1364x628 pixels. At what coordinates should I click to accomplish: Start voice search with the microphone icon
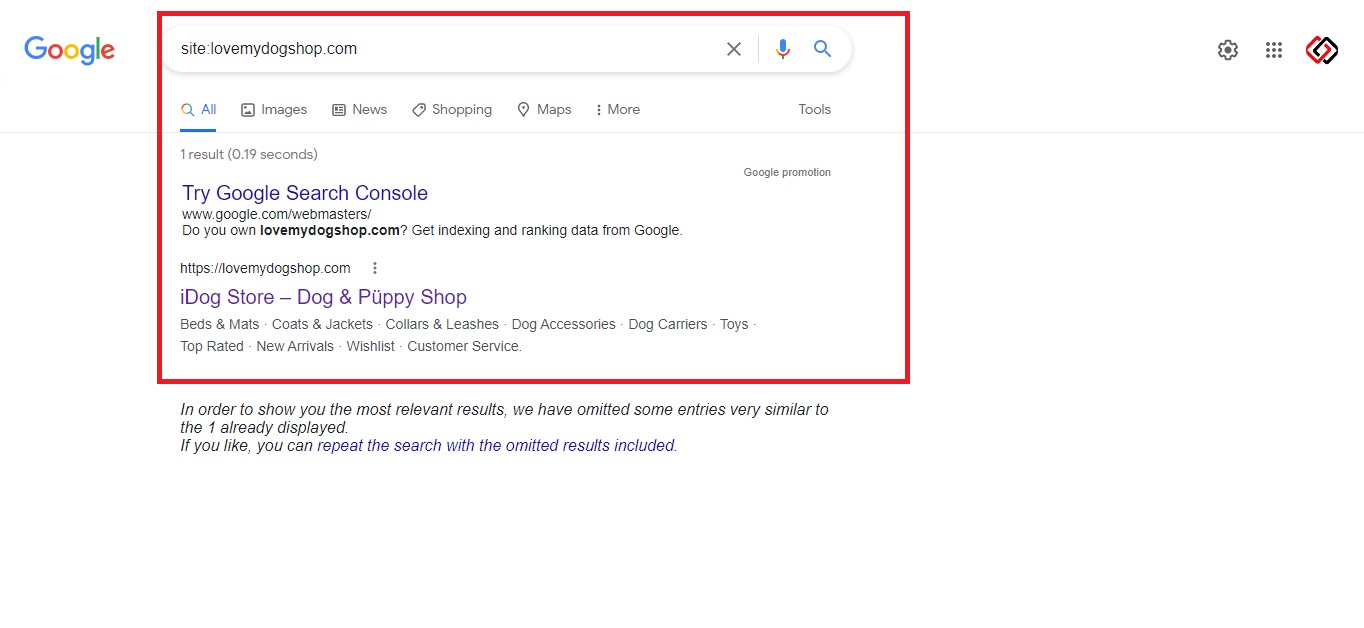click(x=783, y=49)
